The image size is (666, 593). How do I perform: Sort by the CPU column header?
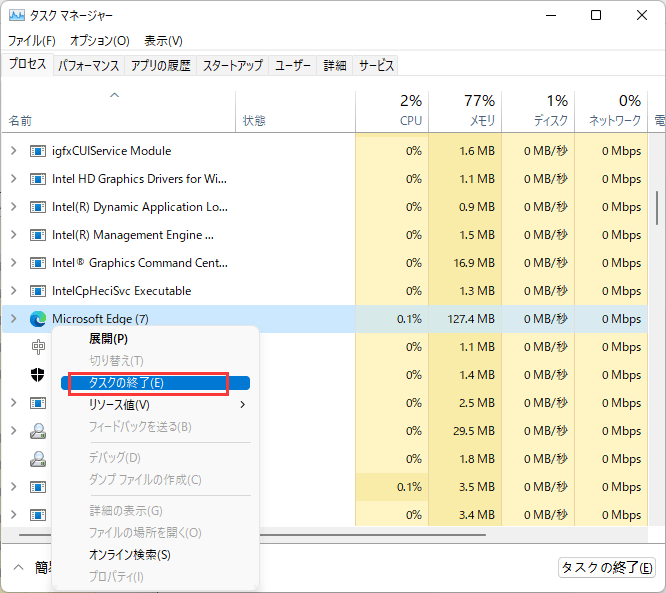tap(392, 111)
